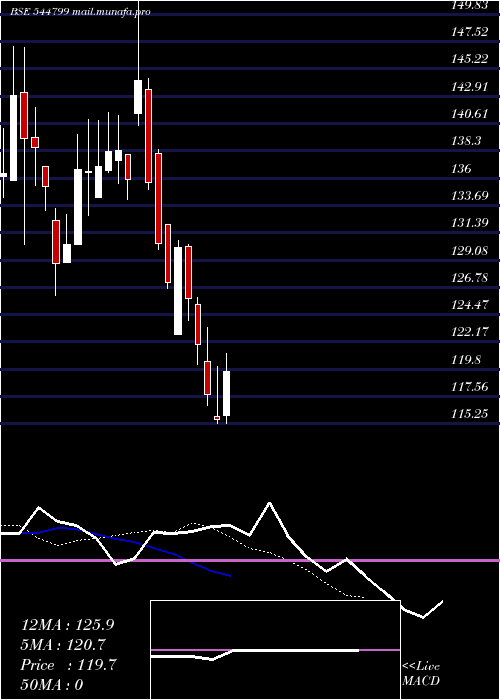Click the 129.08 price axis label

pos(470,251)
